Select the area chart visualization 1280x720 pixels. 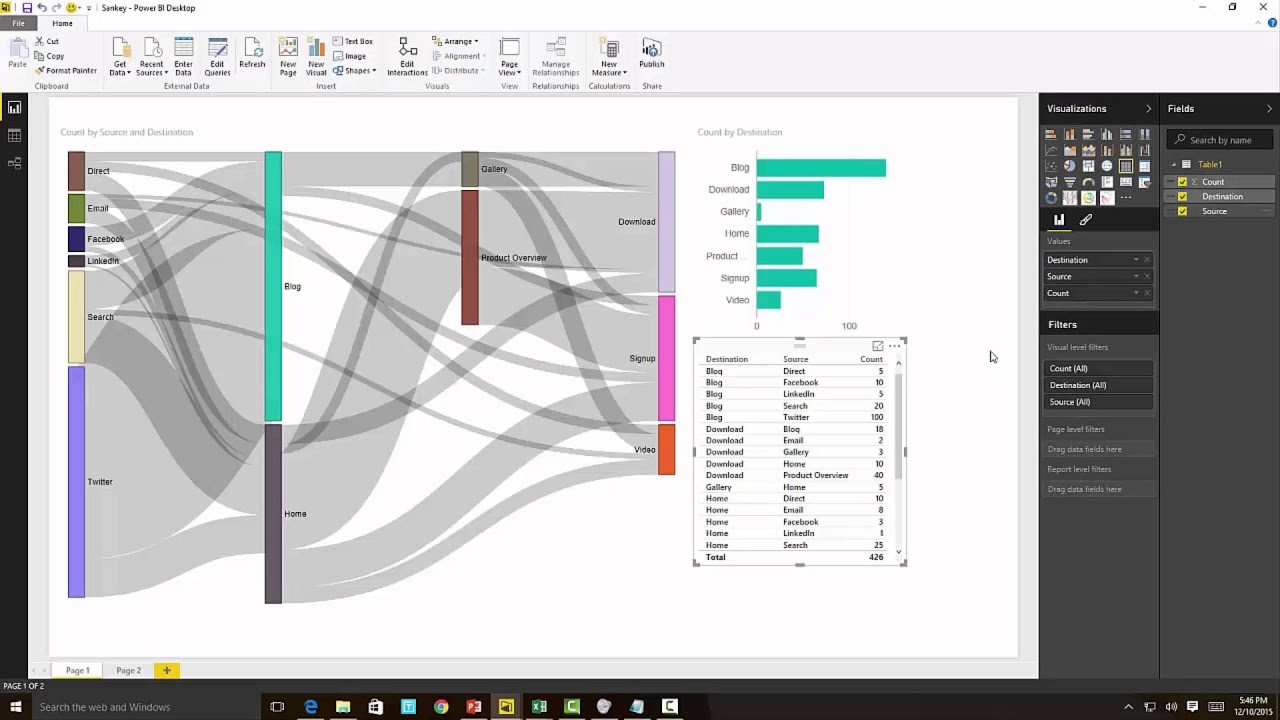pos(1070,150)
